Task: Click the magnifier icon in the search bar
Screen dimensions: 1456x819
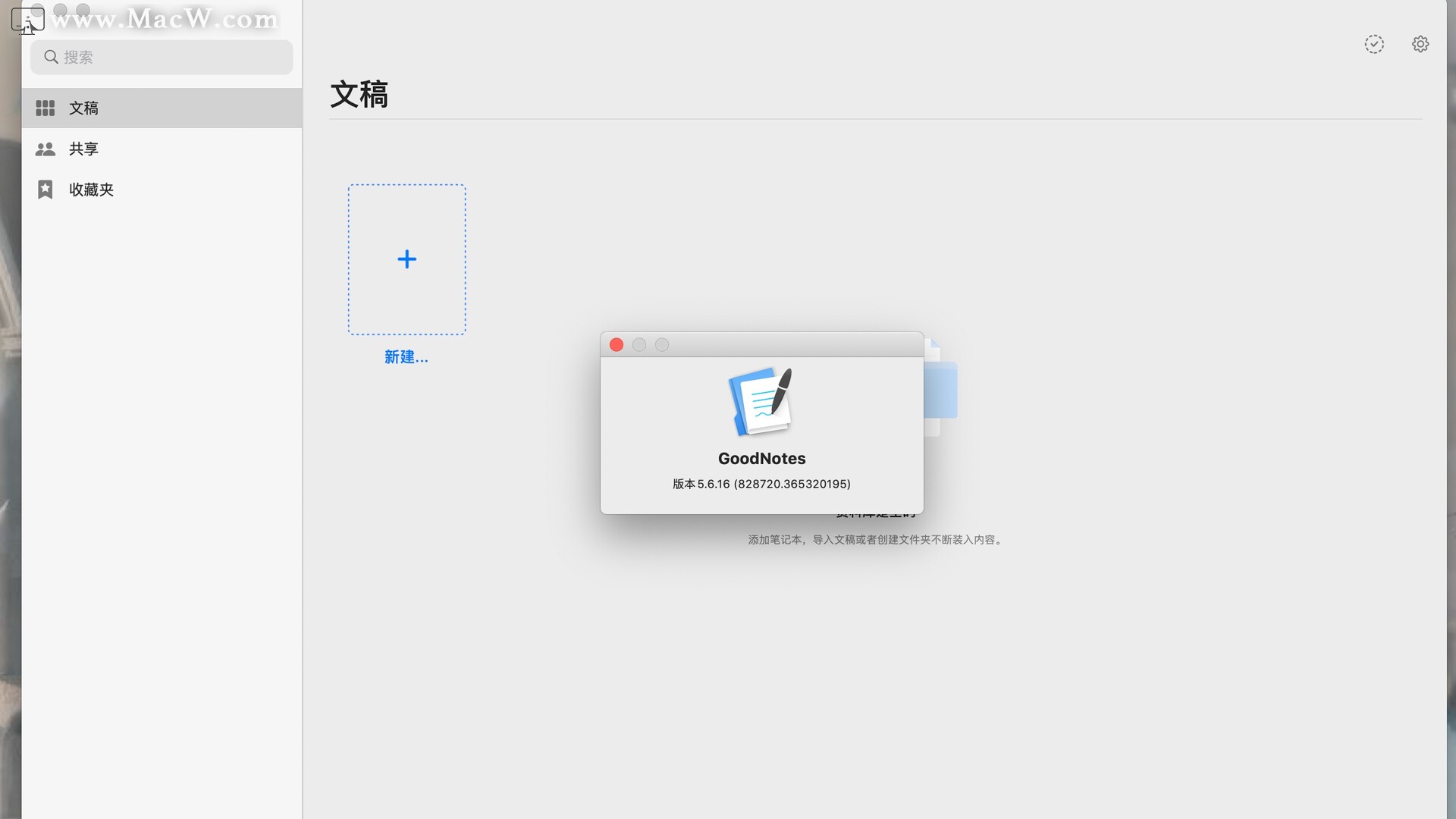Action: [x=51, y=57]
